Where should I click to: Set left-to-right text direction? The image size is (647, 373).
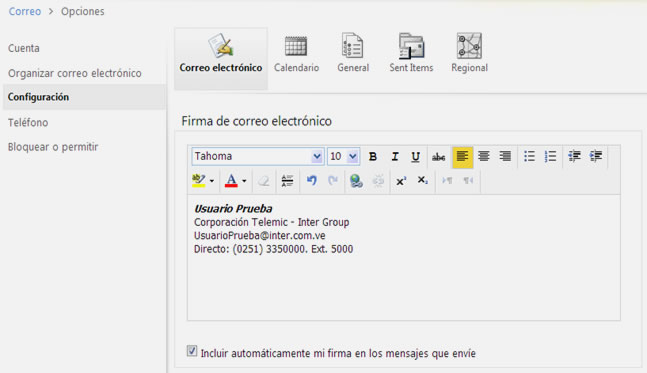tap(447, 181)
